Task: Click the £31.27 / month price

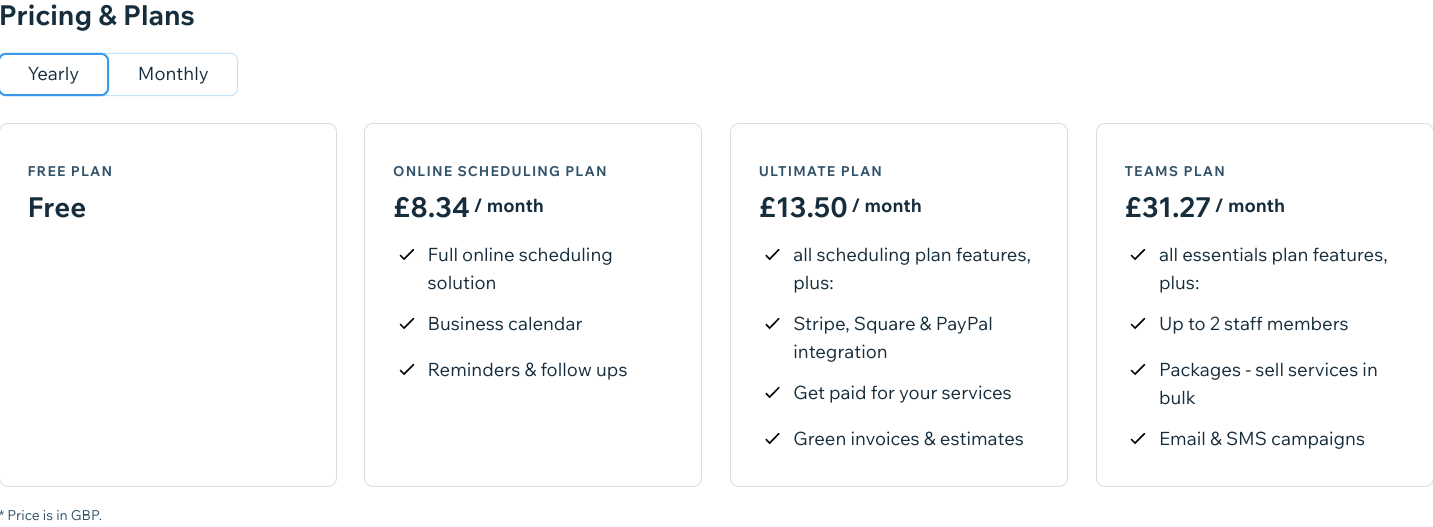Action: click(x=1205, y=207)
